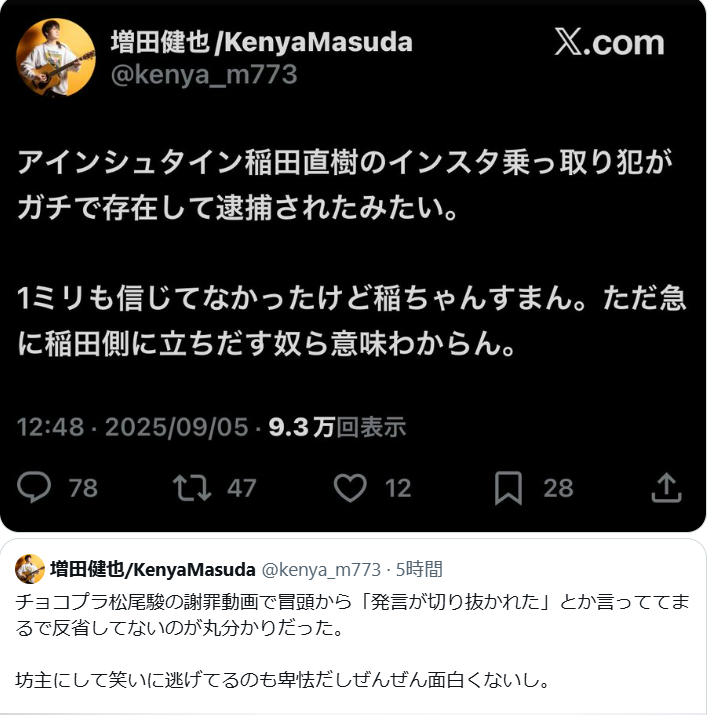Click the 47 reposts count
The height and width of the screenshot is (715, 707).
coord(241,488)
